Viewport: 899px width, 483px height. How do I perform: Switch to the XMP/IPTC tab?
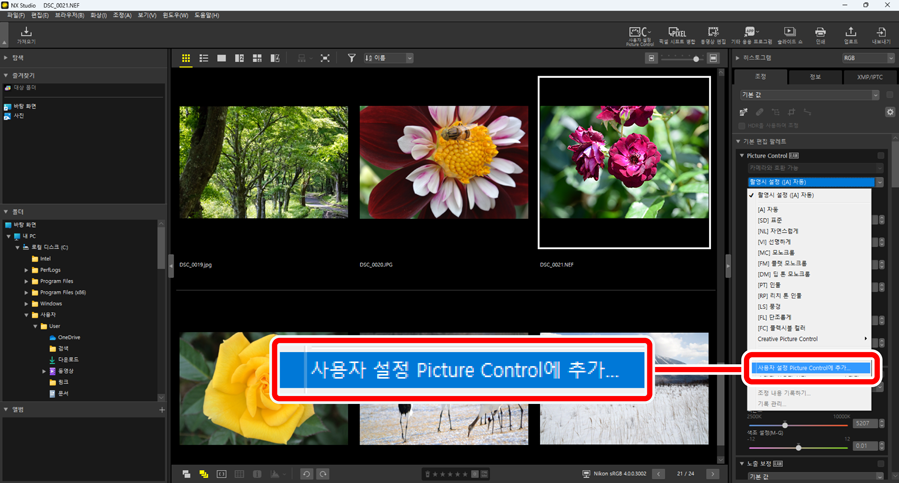870,76
